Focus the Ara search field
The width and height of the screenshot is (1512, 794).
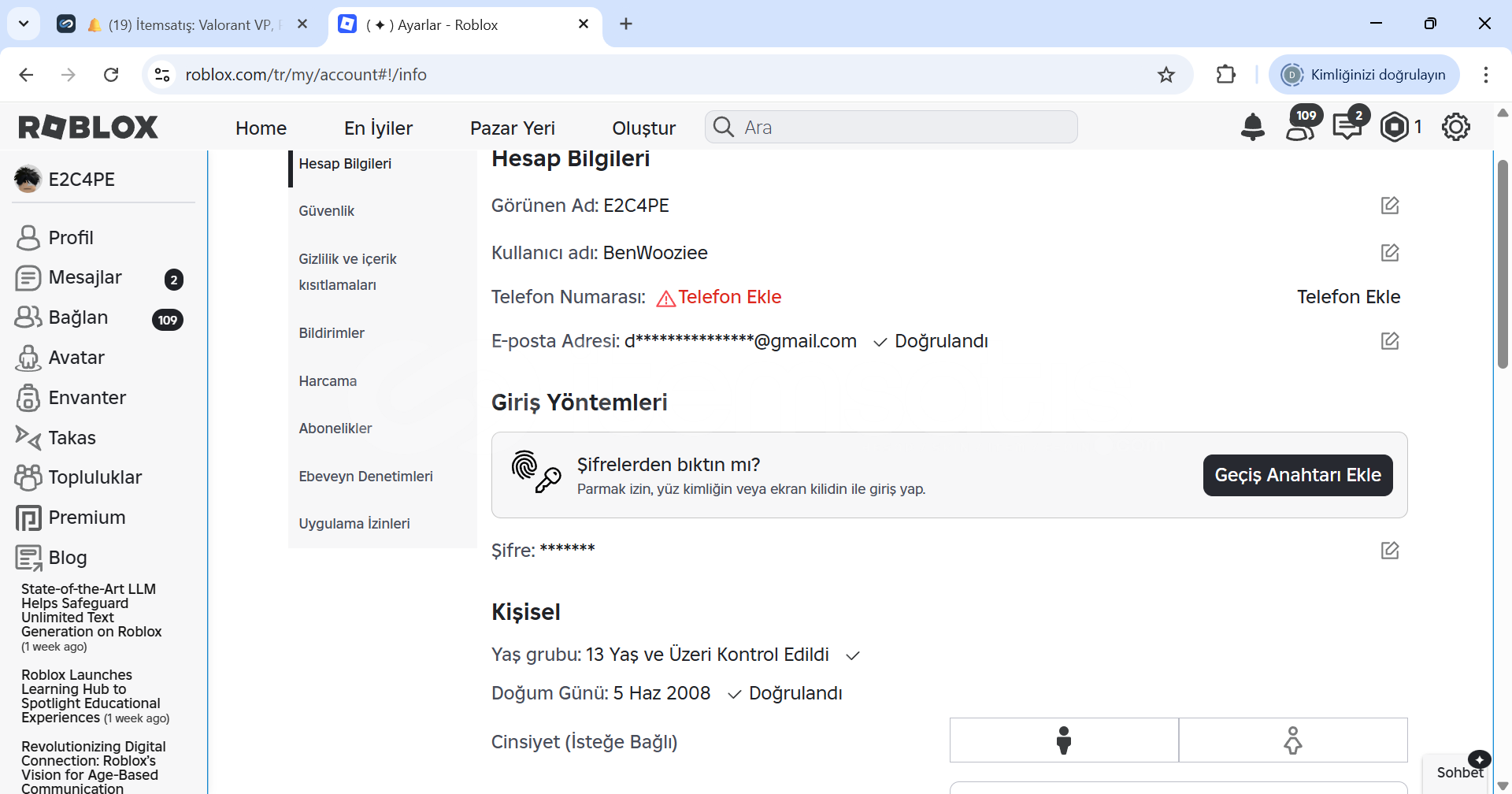click(891, 127)
